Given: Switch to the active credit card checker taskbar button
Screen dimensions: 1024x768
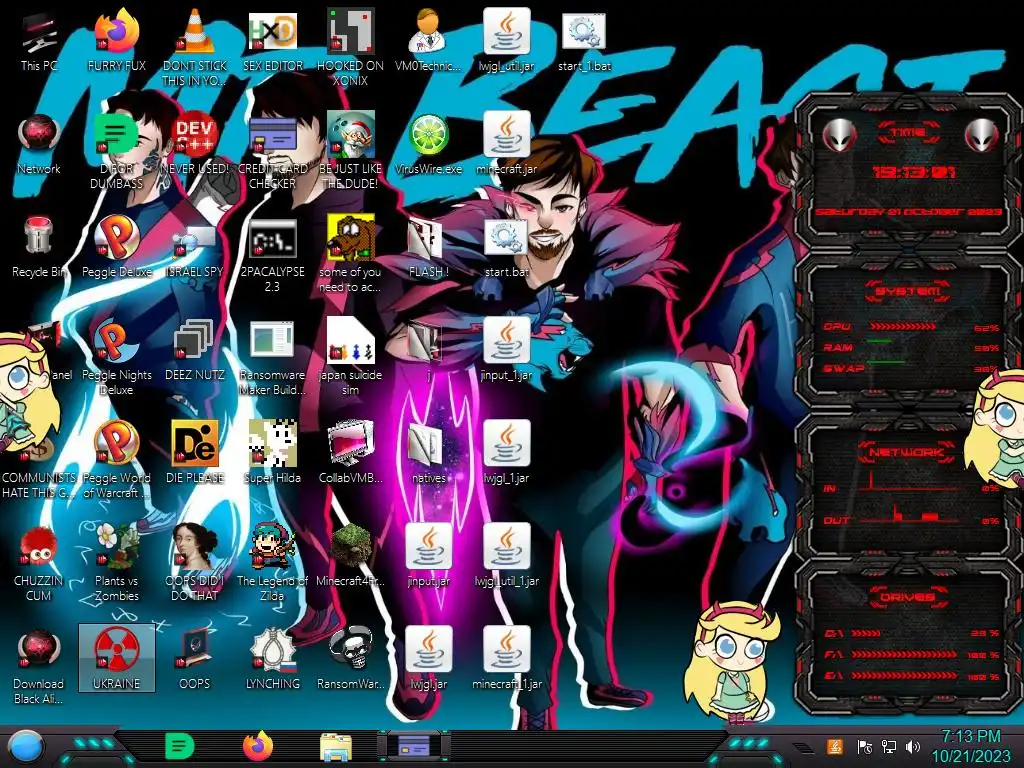Looking at the screenshot, I should click(413, 746).
